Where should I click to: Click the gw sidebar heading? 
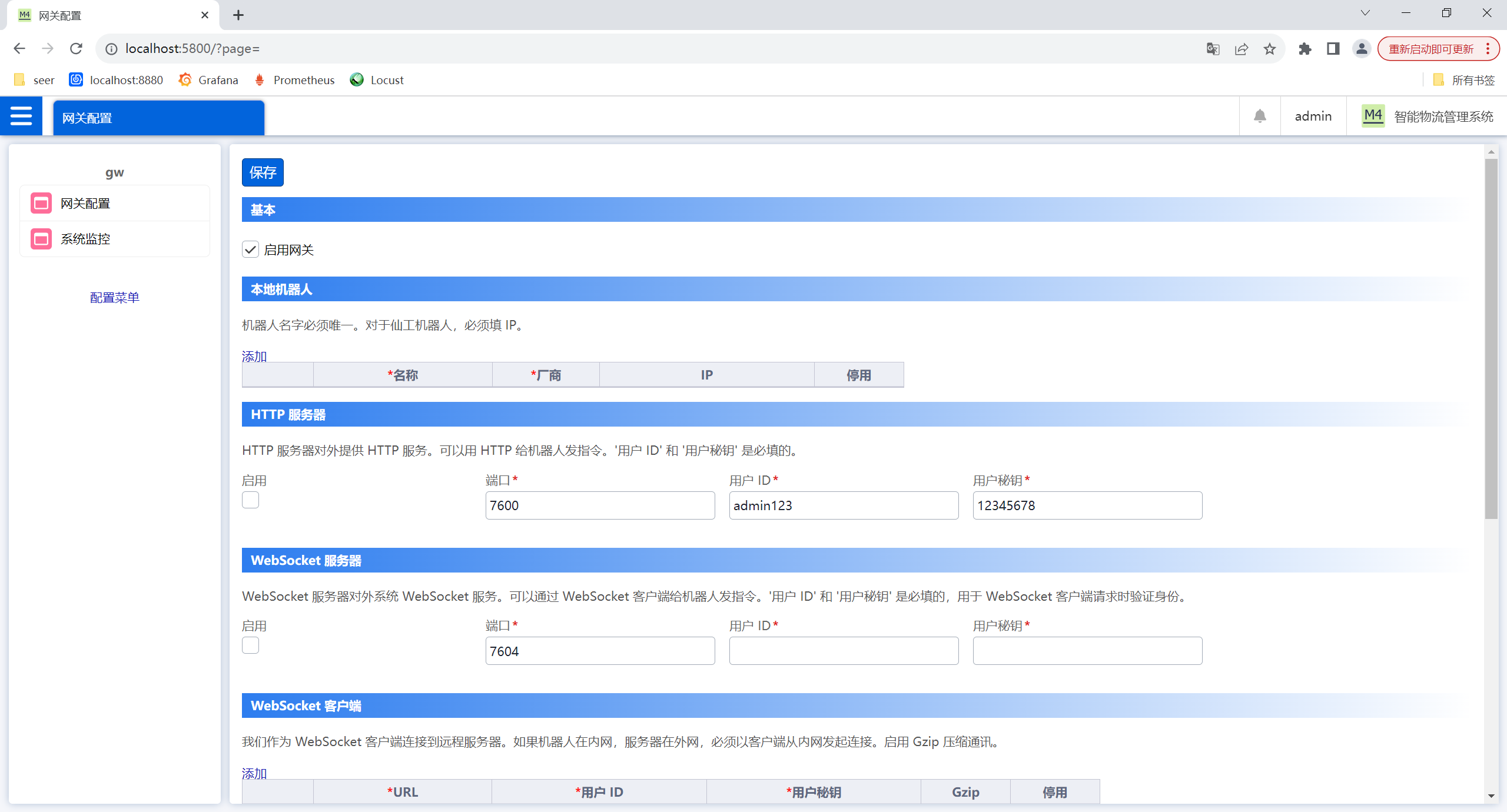tap(115, 172)
